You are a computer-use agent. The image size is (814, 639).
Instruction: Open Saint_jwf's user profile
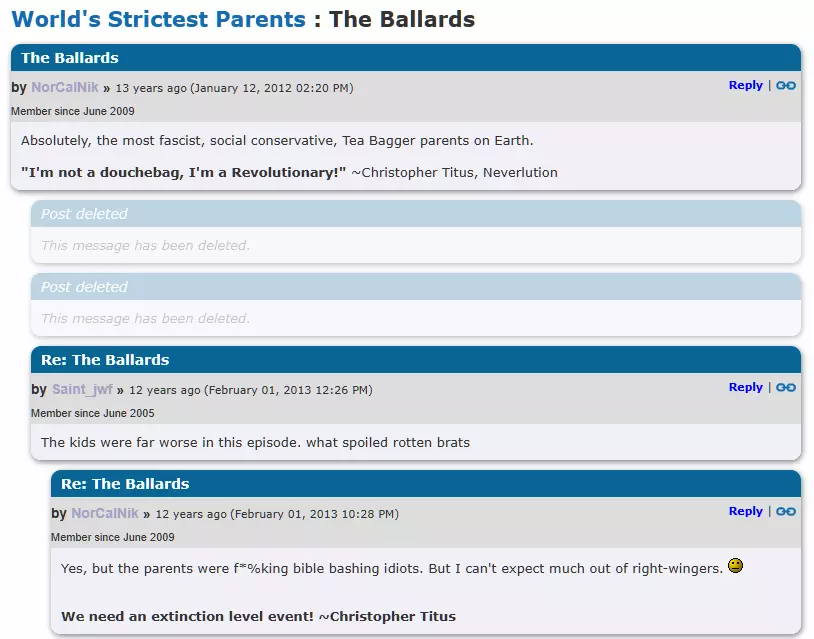(82, 390)
